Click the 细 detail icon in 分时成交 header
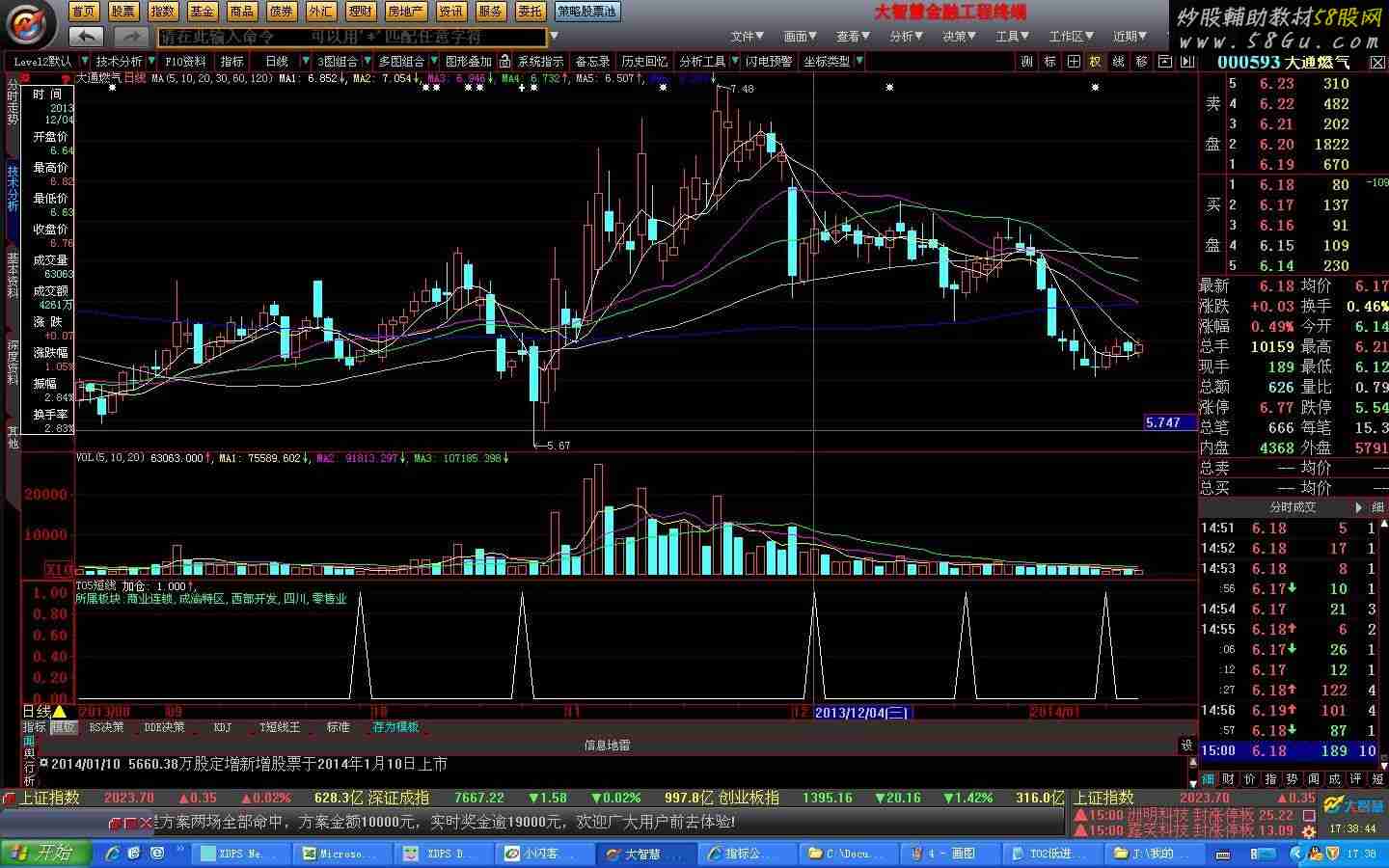 [x=1377, y=507]
